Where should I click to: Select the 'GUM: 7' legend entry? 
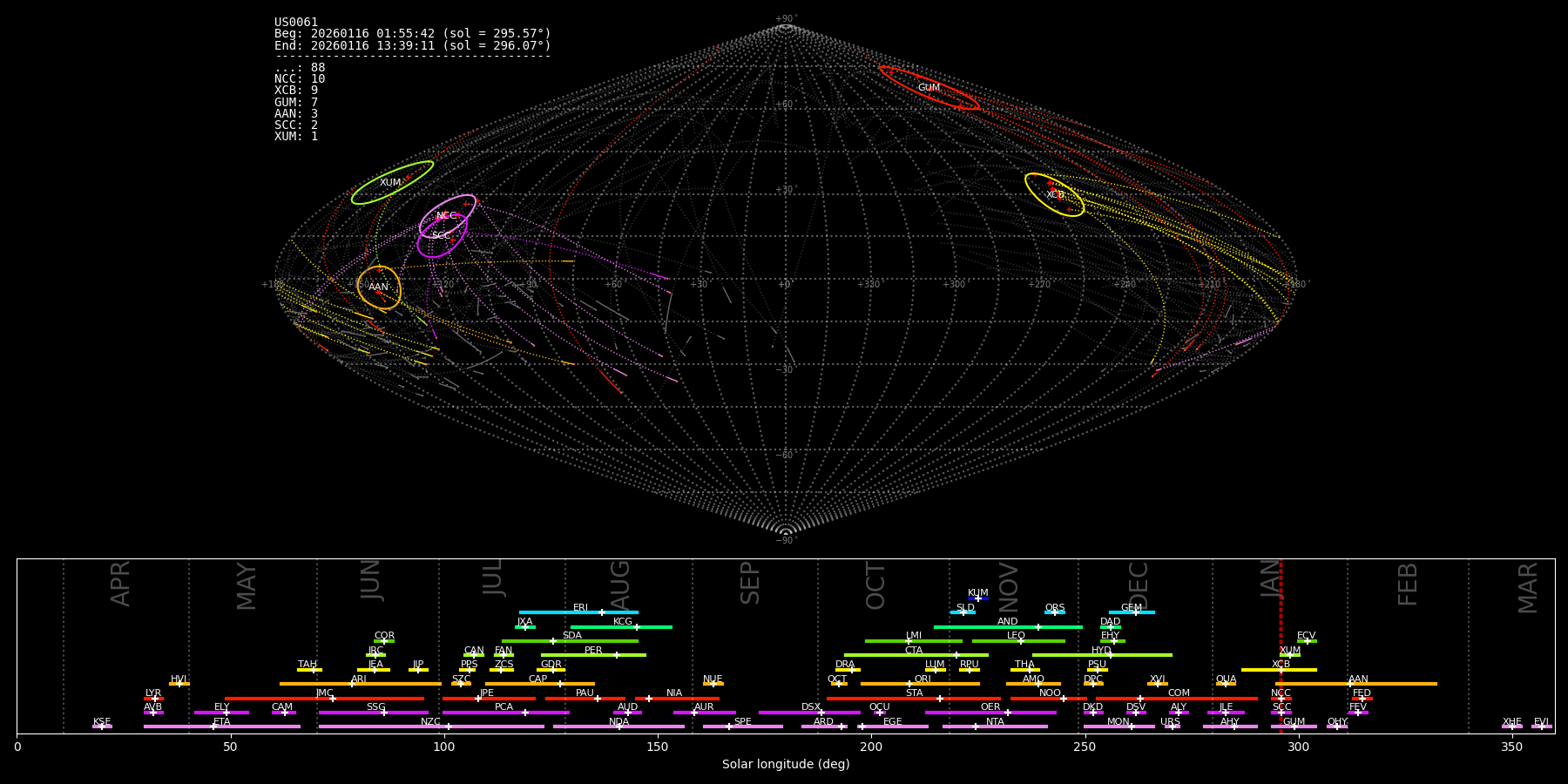coord(296,103)
